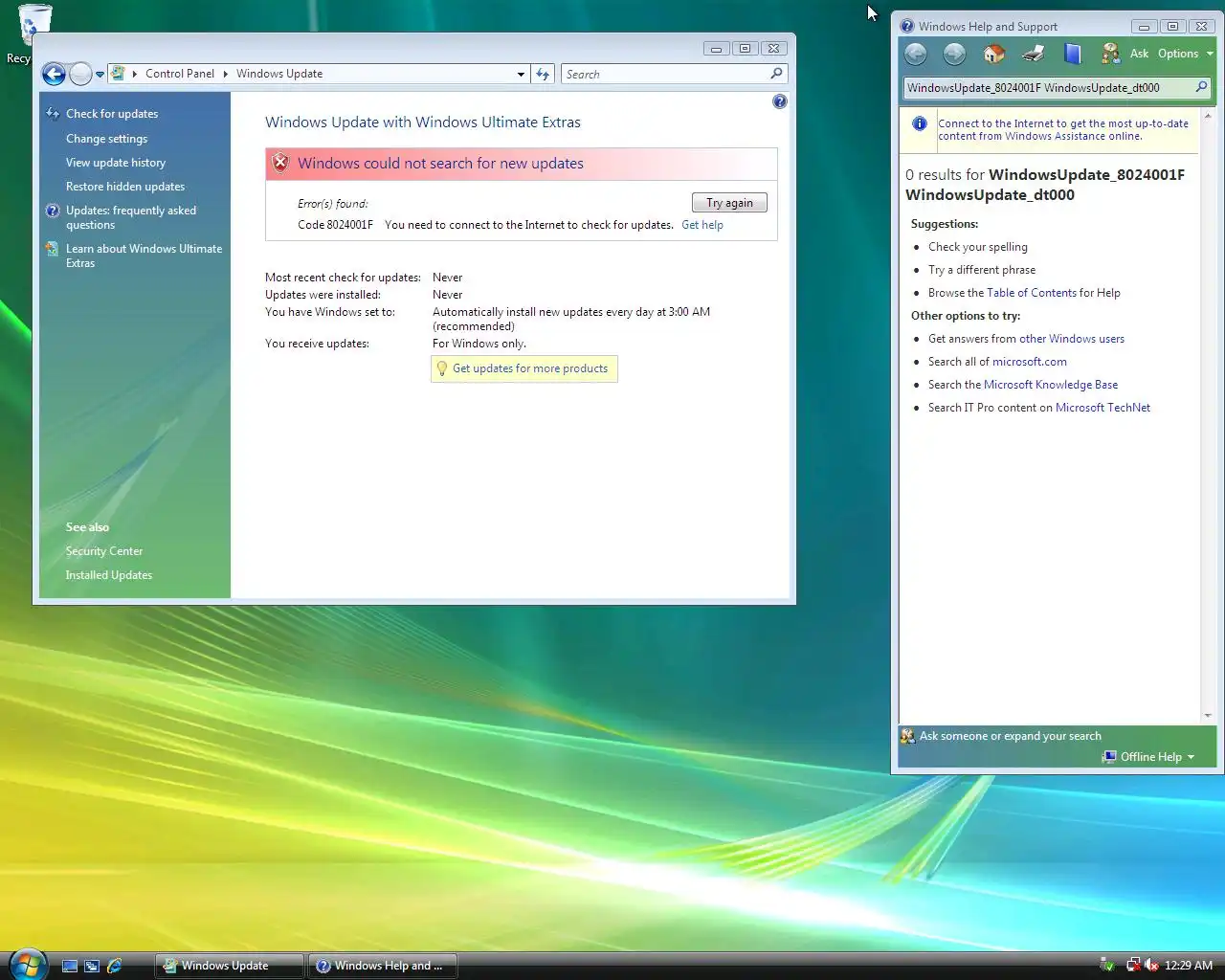Open the Start menu orb

27,965
